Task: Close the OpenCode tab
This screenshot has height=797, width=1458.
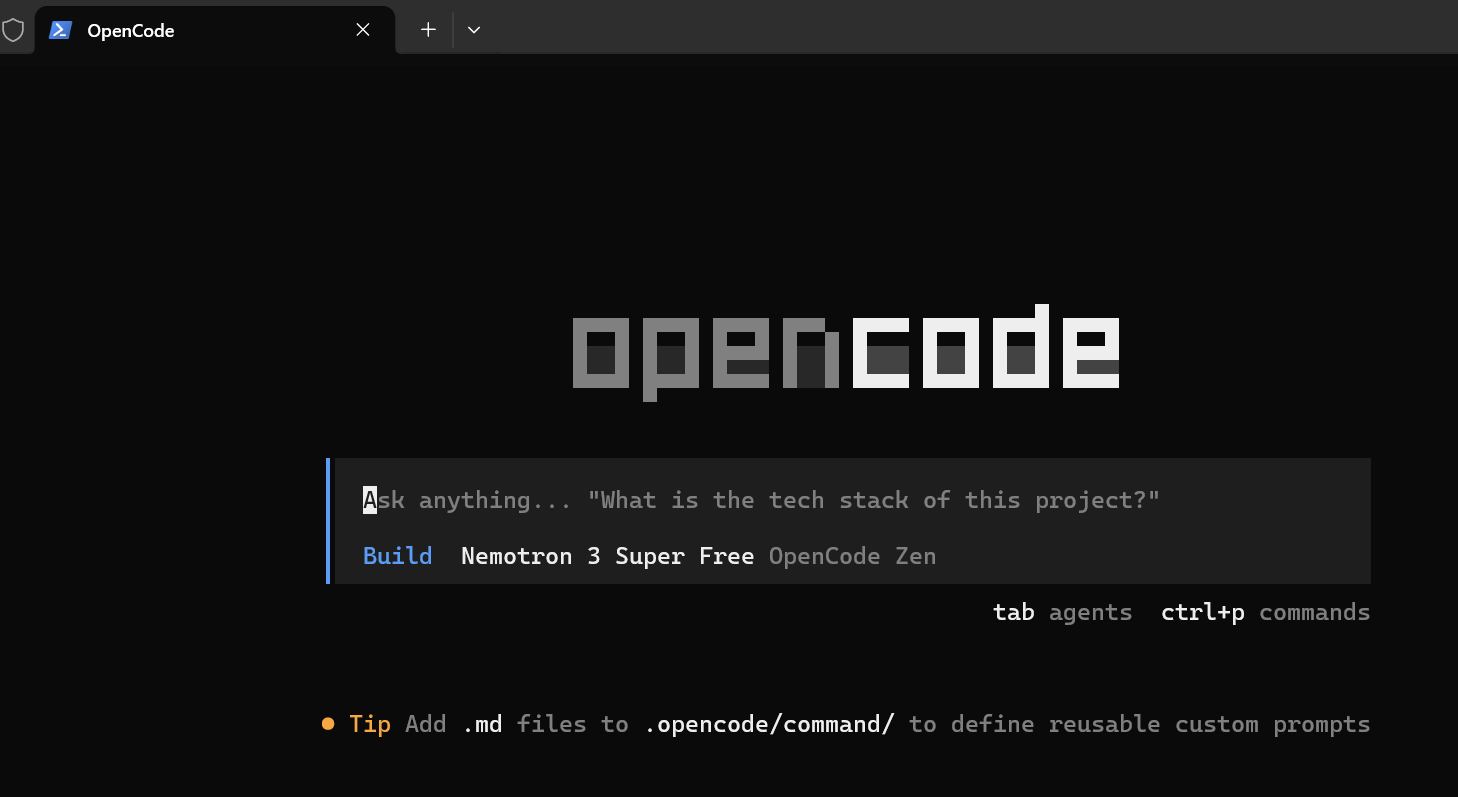Action: click(363, 30)
